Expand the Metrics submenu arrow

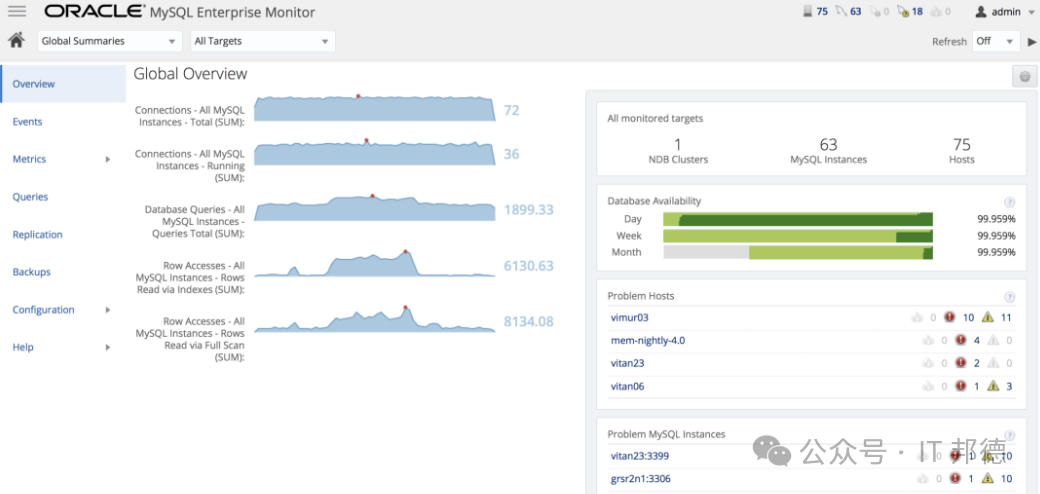click(x=107, y=159)
